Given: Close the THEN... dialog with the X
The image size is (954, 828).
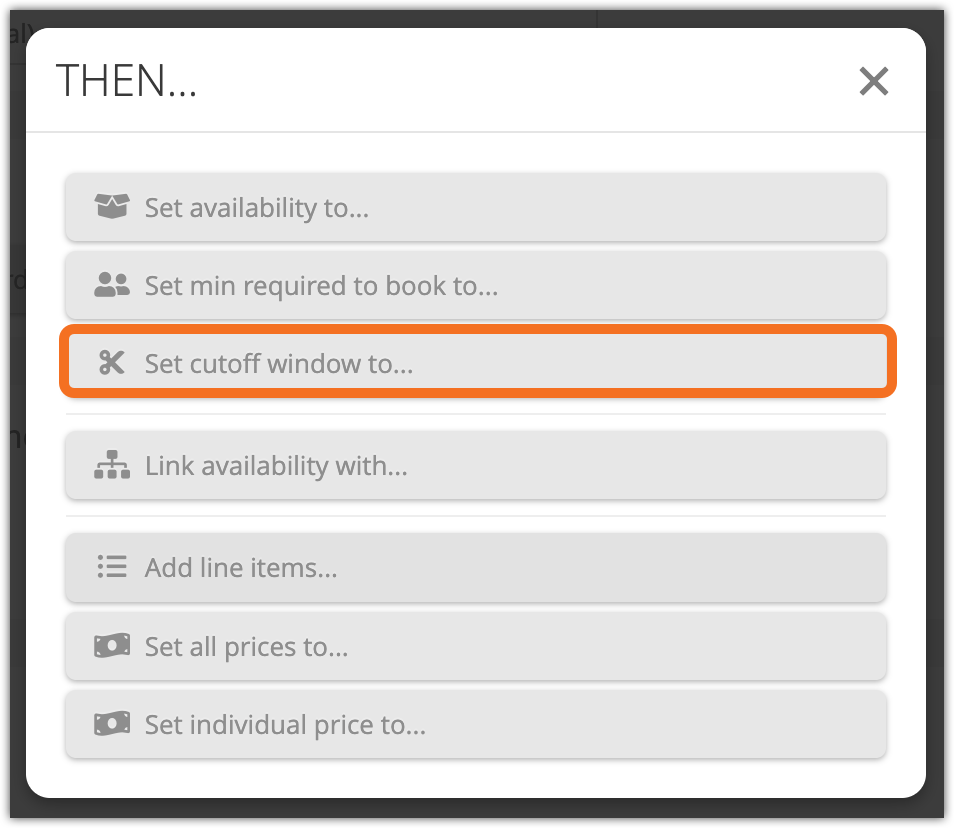Looking at the screenshot, I should tap(874, 81).
